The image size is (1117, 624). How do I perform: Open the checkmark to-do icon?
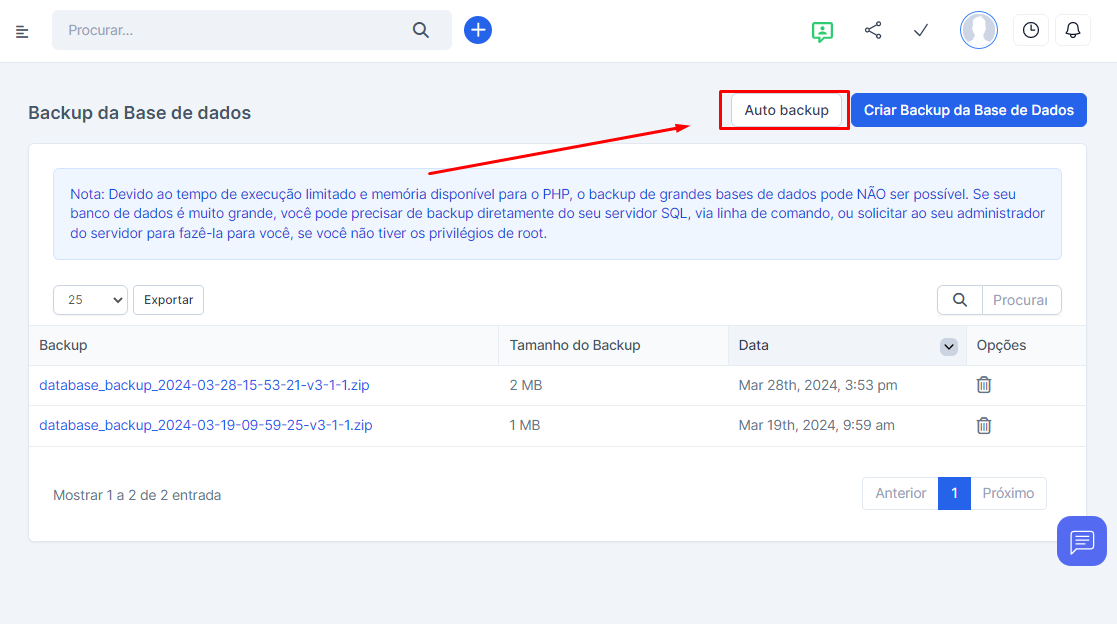click(921, 30)
